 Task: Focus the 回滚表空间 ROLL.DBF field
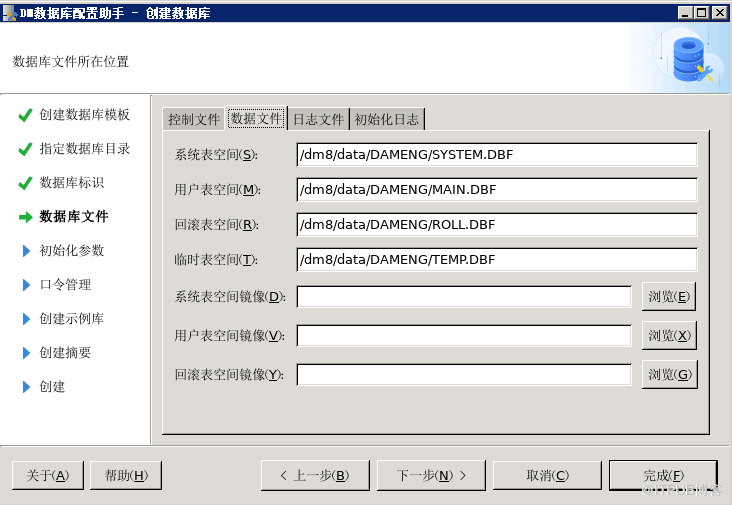pos(497,224)
